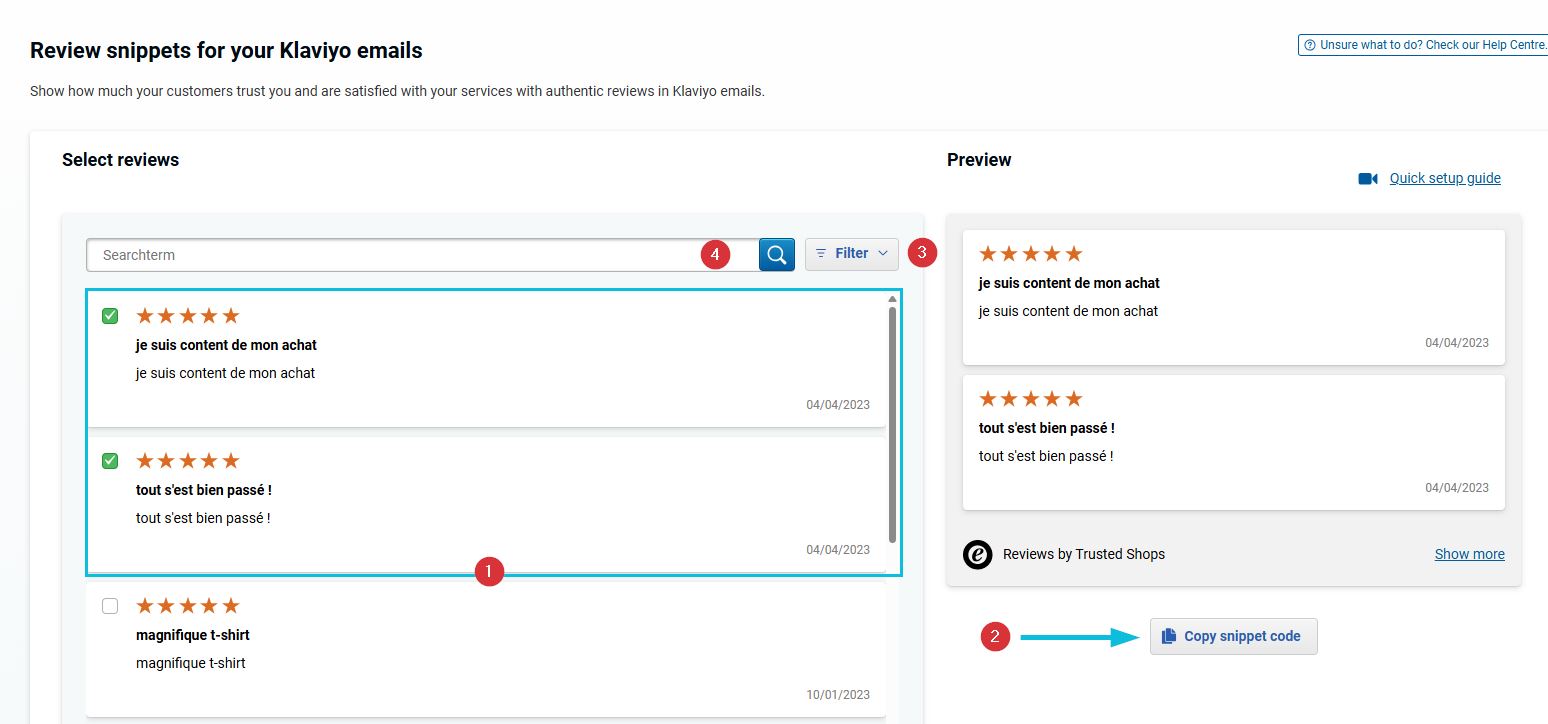Open the Quick setup guide link
Screen dimensions: 1548x724
tap(1445, 178)
